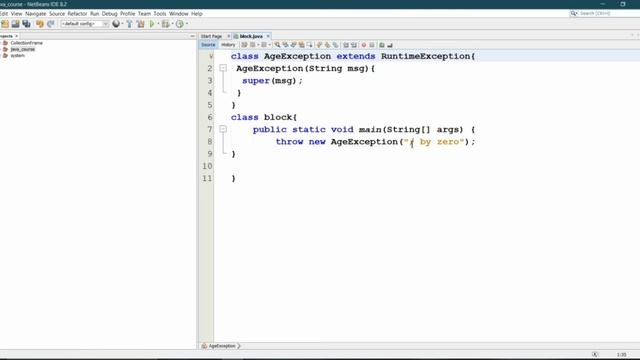This screenshot has width=640, height=360.
Task: Open the View menu
Action: click(16, 13)
